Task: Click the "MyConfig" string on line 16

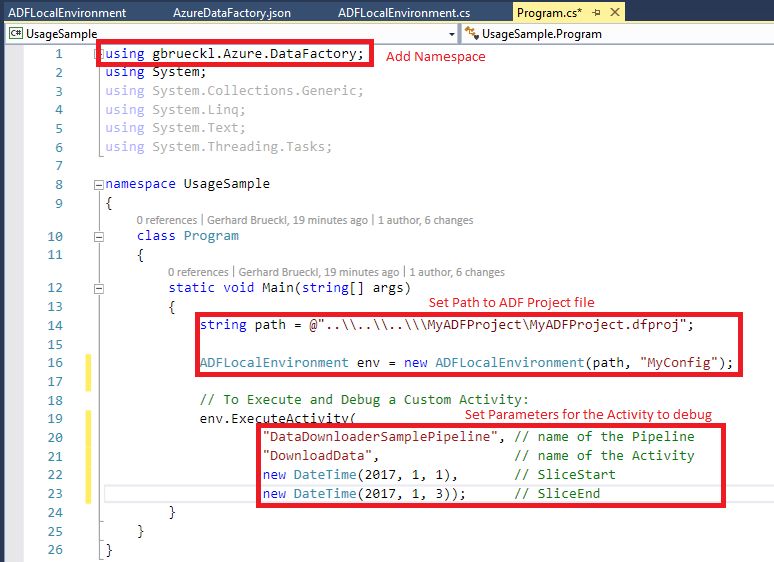Action: point(679,363)
